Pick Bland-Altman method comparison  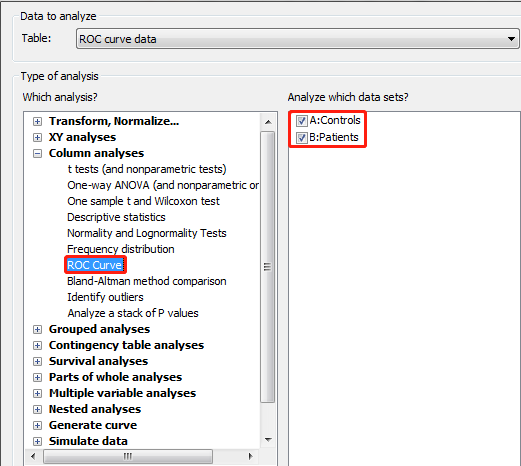point(147,281)
